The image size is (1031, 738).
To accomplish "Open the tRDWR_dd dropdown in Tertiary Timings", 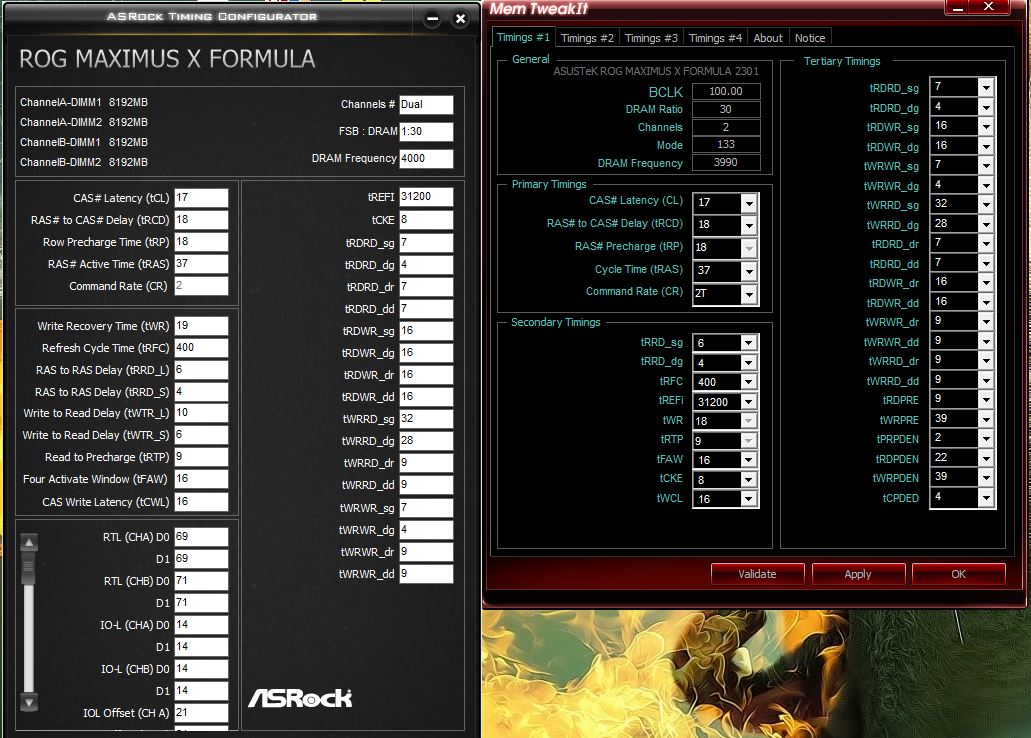I will [x=986, y=303].
